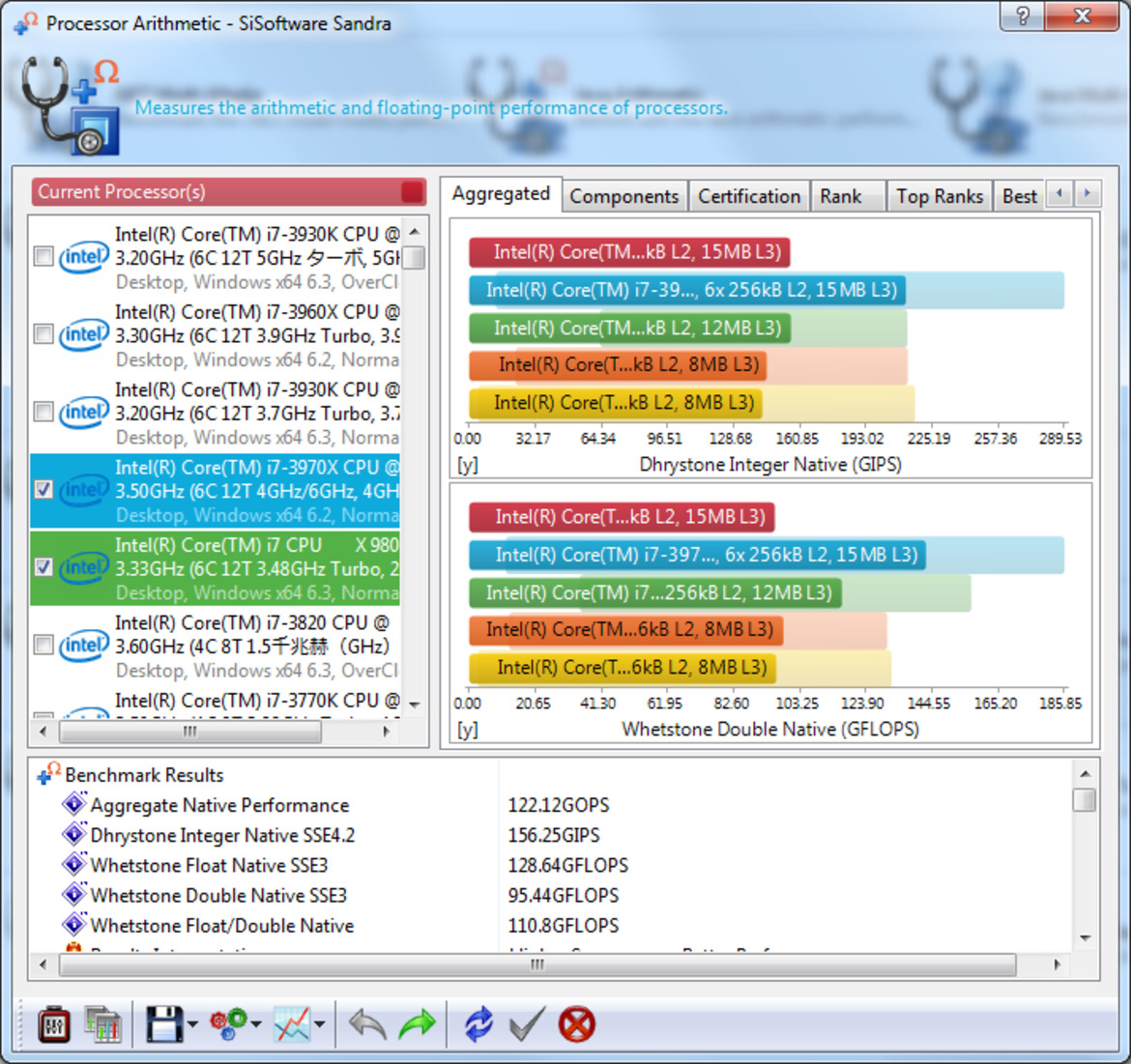Click the 122.12GOPS result value
Screen dimensions: 1131x1064
[x=559, y=805]
